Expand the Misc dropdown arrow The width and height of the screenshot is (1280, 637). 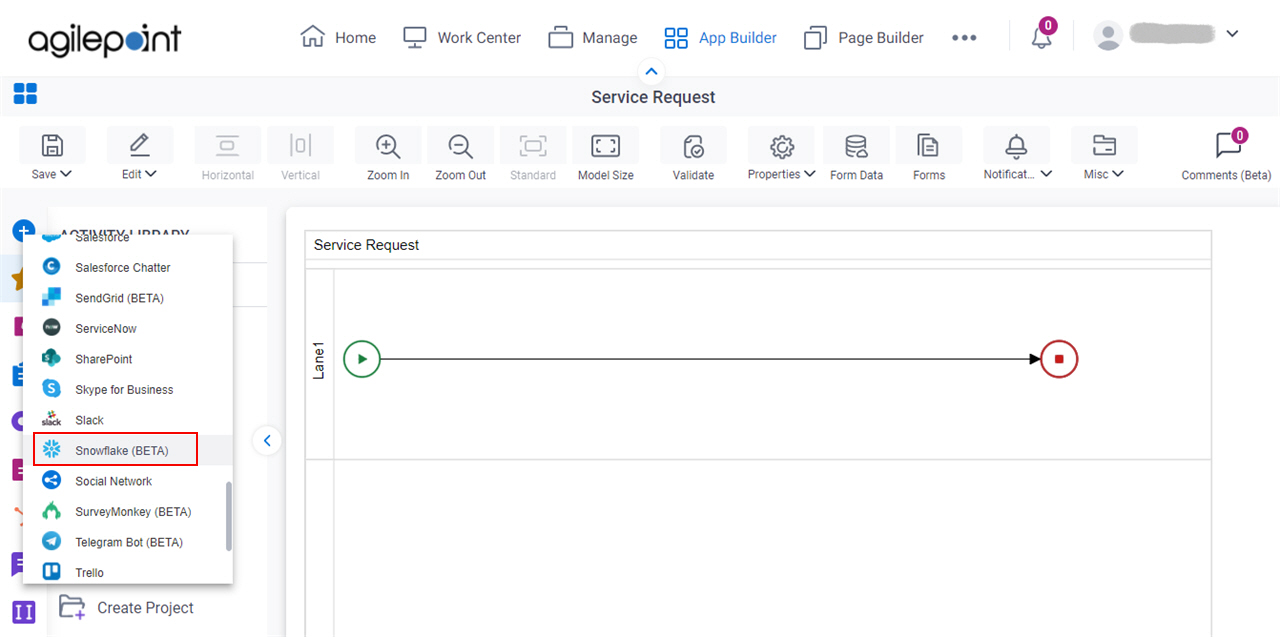coord(1118,173)
